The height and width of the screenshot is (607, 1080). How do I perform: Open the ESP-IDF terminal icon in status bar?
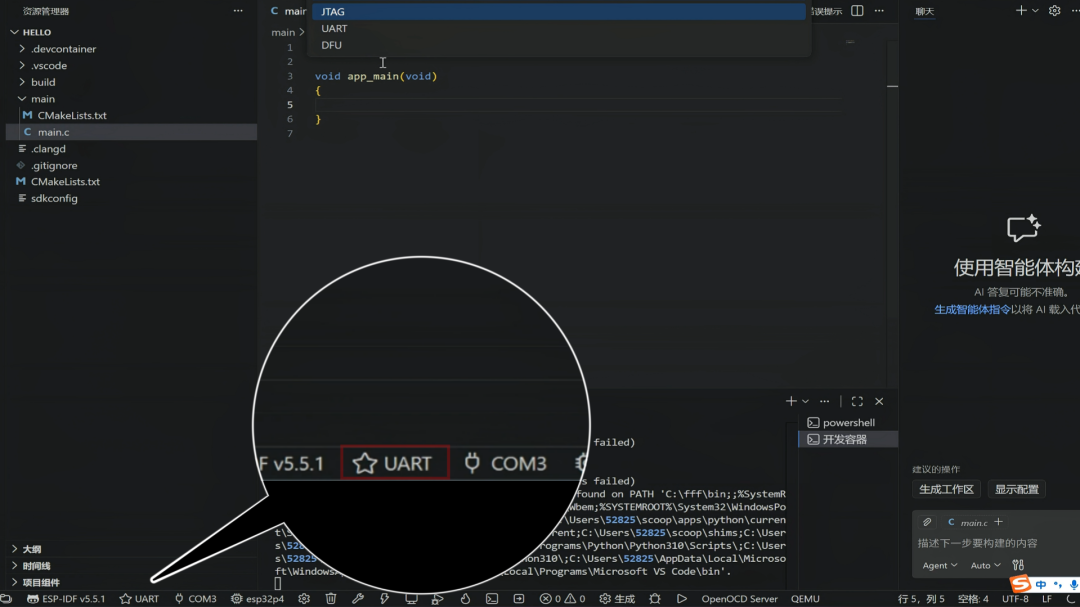(492, 599)
